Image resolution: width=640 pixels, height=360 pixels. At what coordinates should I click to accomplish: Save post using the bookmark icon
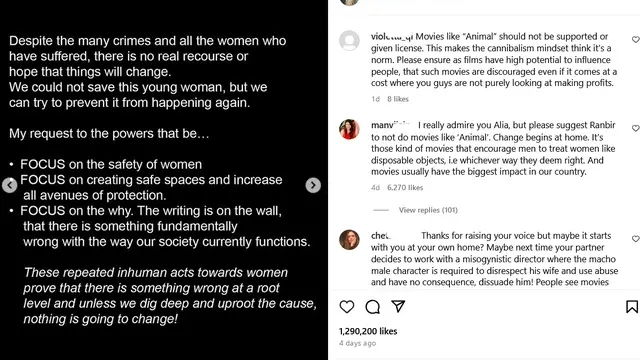[632, 307]
